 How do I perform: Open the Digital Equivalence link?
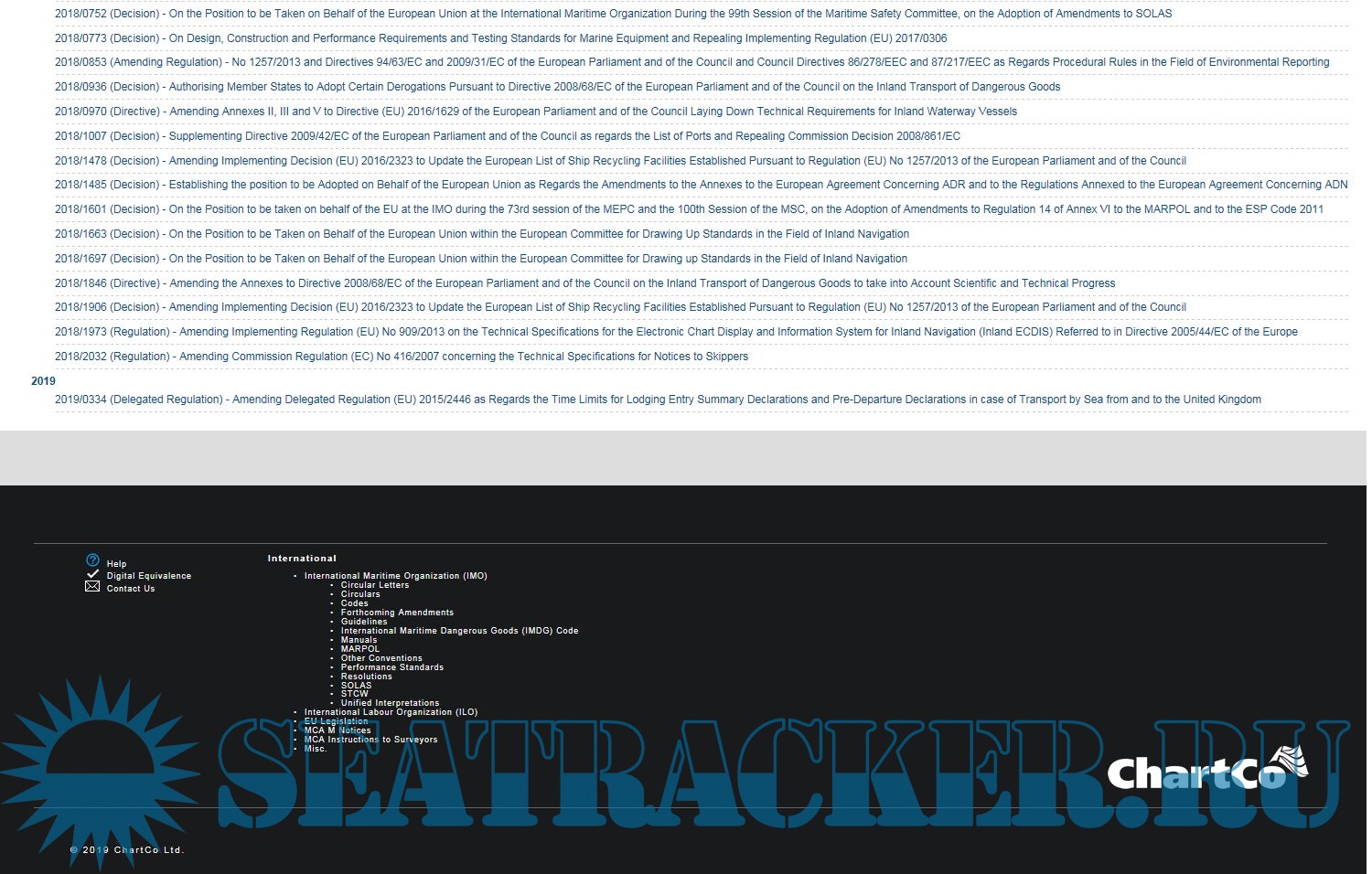(x=149, y=576)
